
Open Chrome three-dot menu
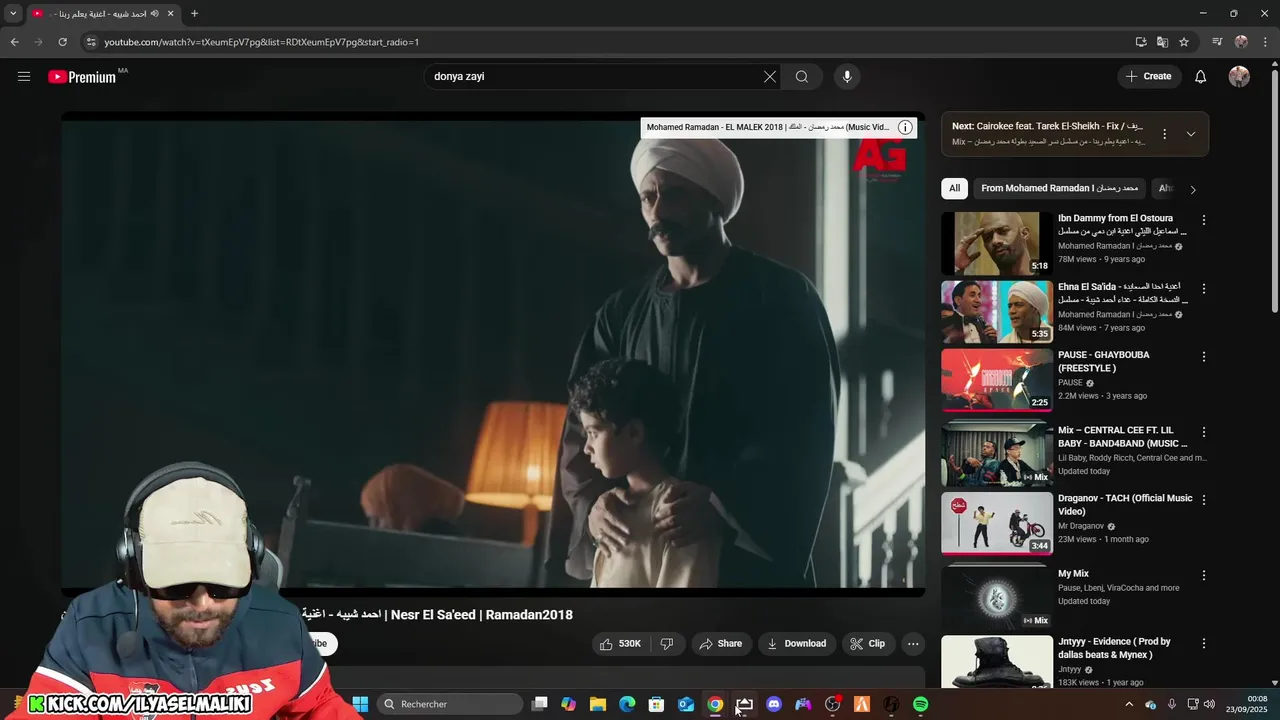[1266, 42]
